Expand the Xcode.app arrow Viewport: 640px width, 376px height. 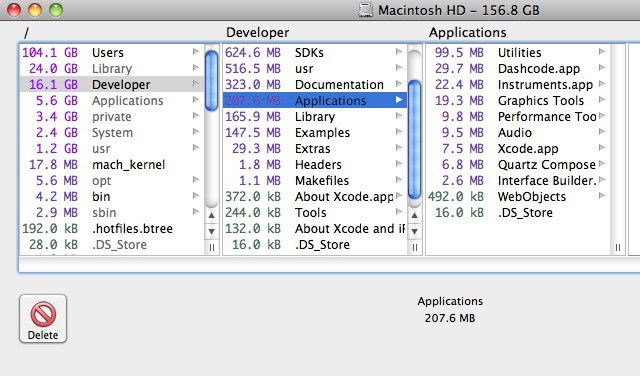click(x=602, y=148)
